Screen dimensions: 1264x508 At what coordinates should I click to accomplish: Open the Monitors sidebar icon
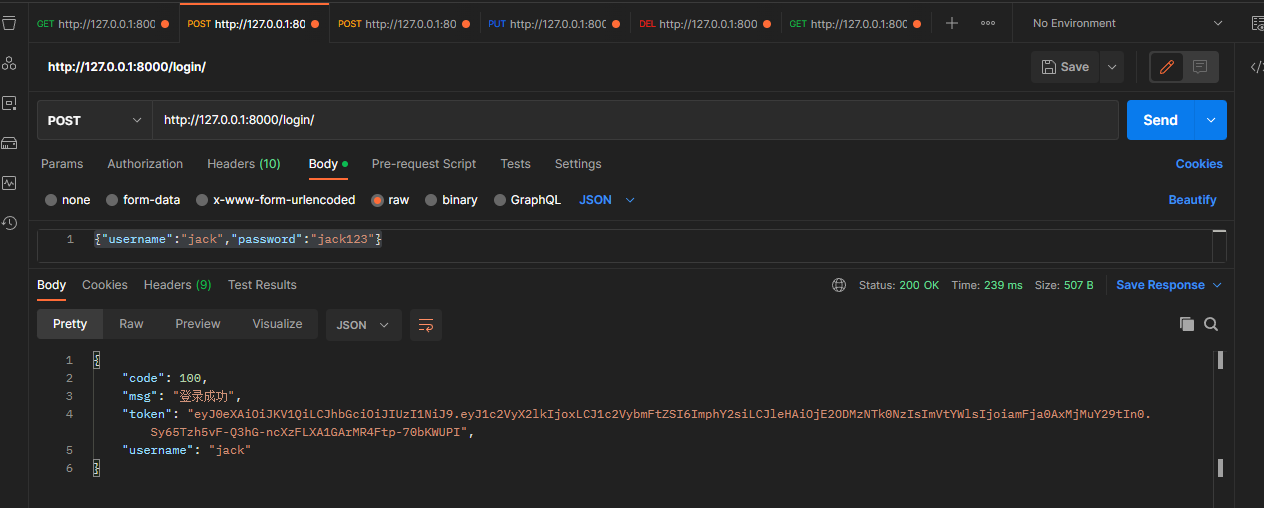(x=9, y=183)
